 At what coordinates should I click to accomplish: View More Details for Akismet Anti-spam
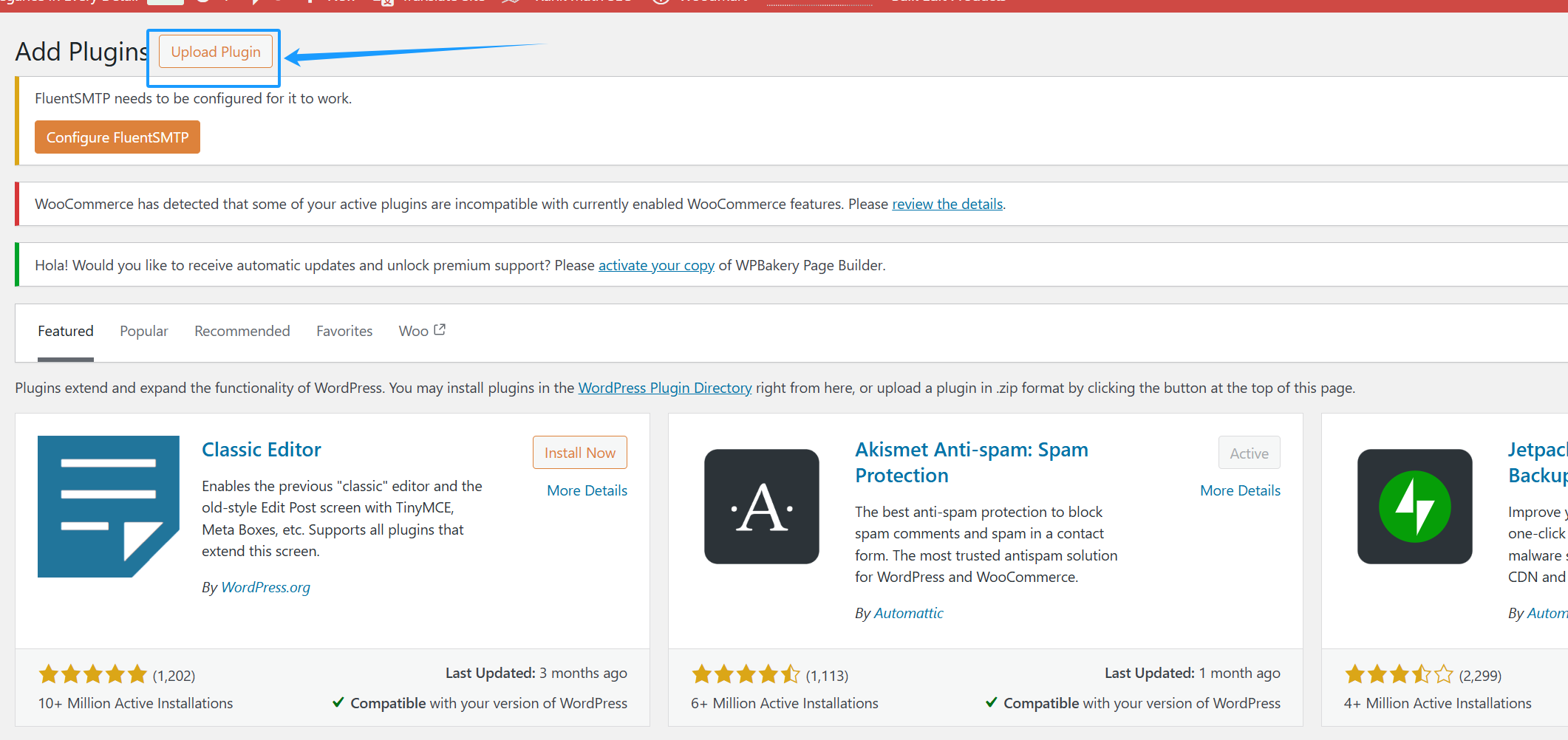pyautogui.click(x=1240, y=490)
